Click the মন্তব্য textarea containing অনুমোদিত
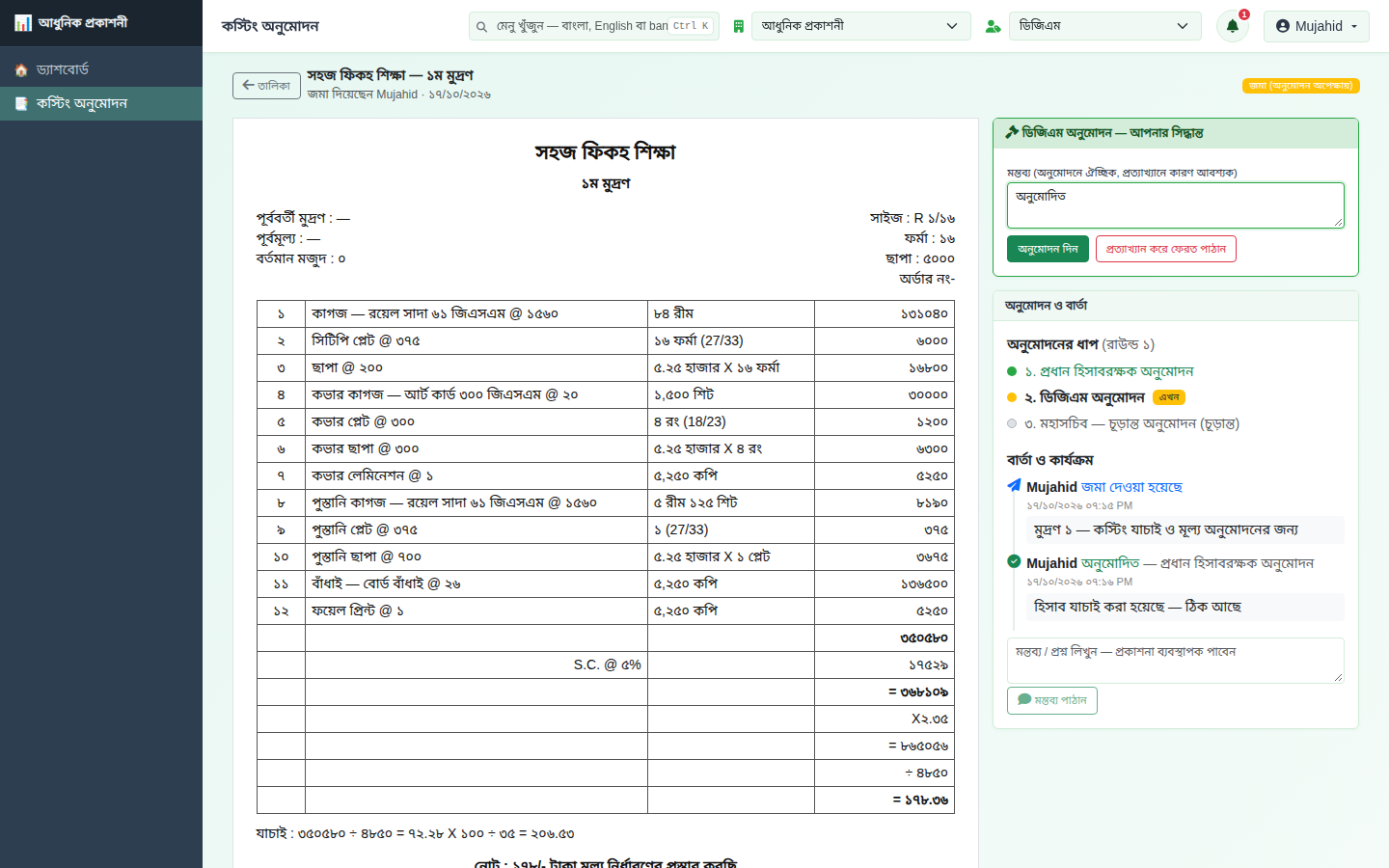The width and height of the screenshot is (1389, 868). (1175, 205)
